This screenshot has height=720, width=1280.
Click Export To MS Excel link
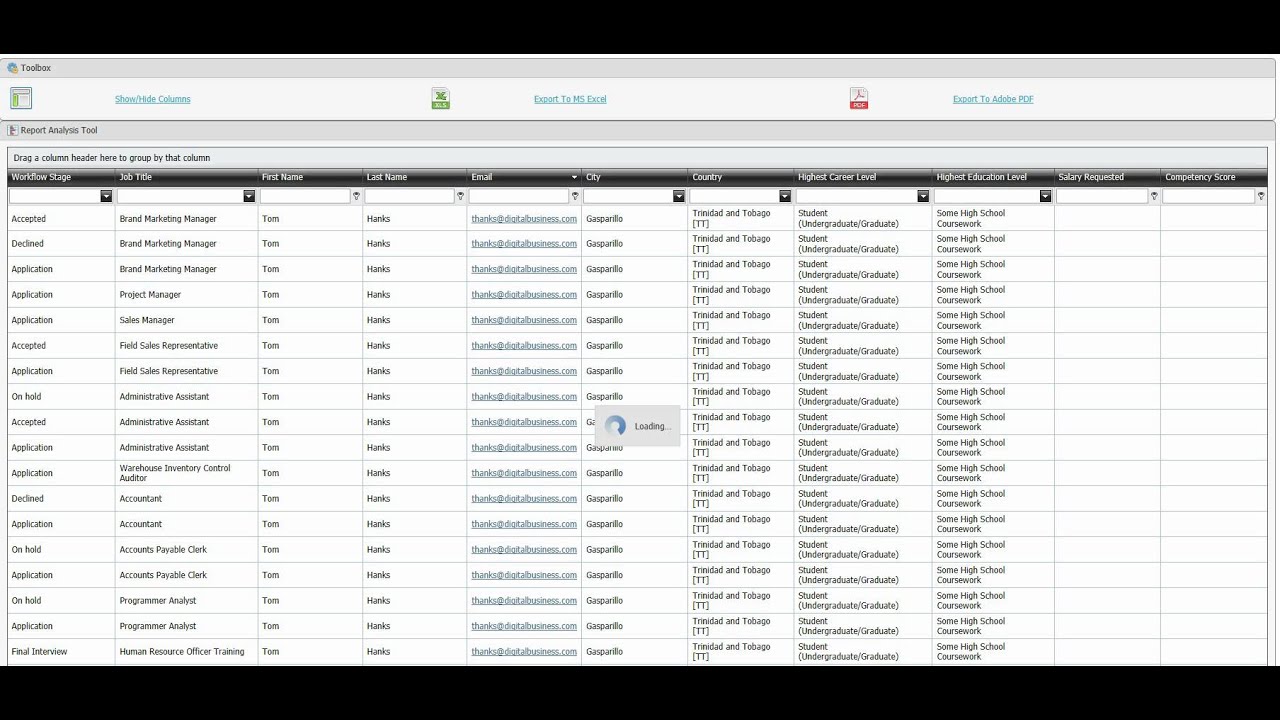coord(570,99)
